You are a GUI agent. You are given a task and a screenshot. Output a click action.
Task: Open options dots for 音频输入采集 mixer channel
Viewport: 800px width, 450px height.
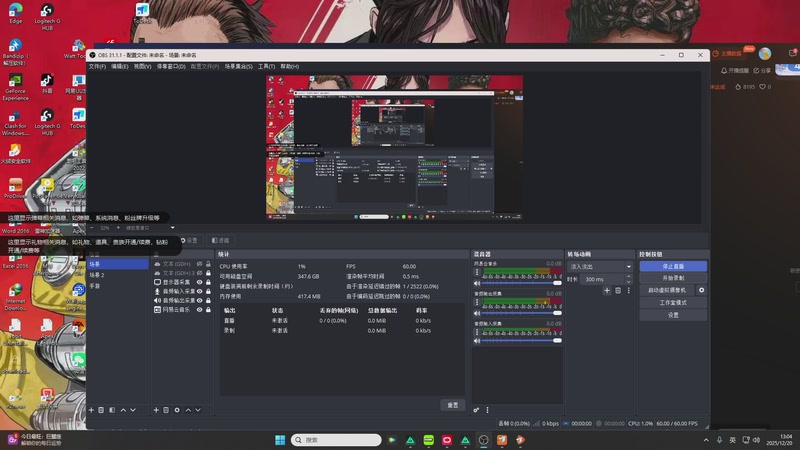pos(477,332)
